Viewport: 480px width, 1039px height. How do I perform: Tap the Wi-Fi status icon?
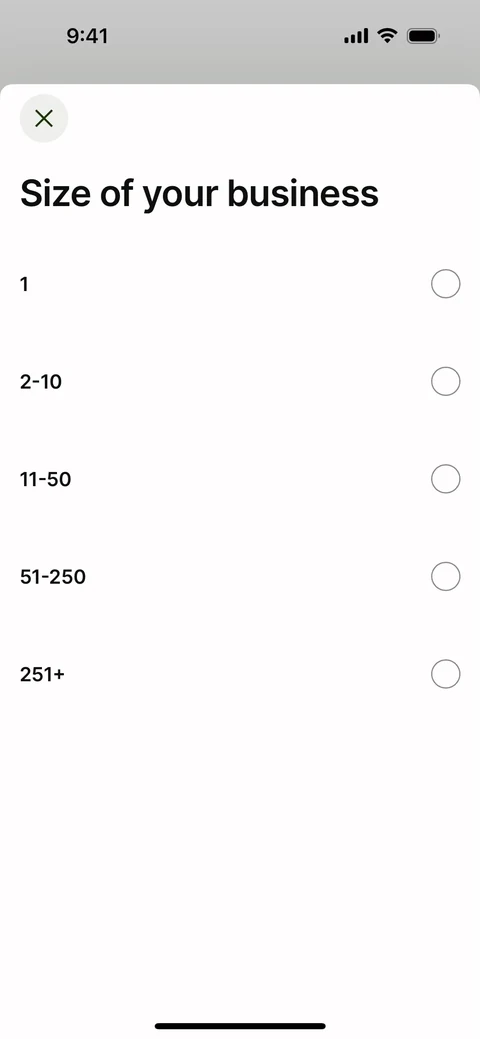[x=387, y=36]
